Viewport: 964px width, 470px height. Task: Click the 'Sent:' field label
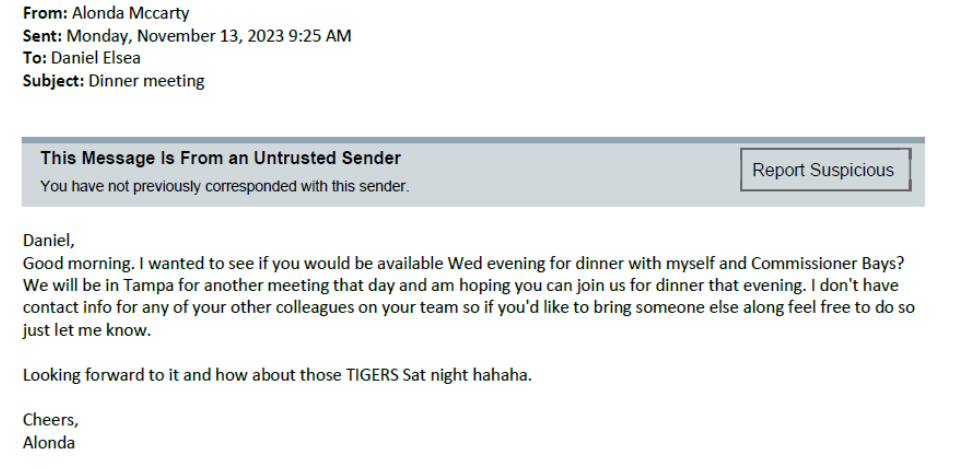pyautogui.click(x=42, y=36)
